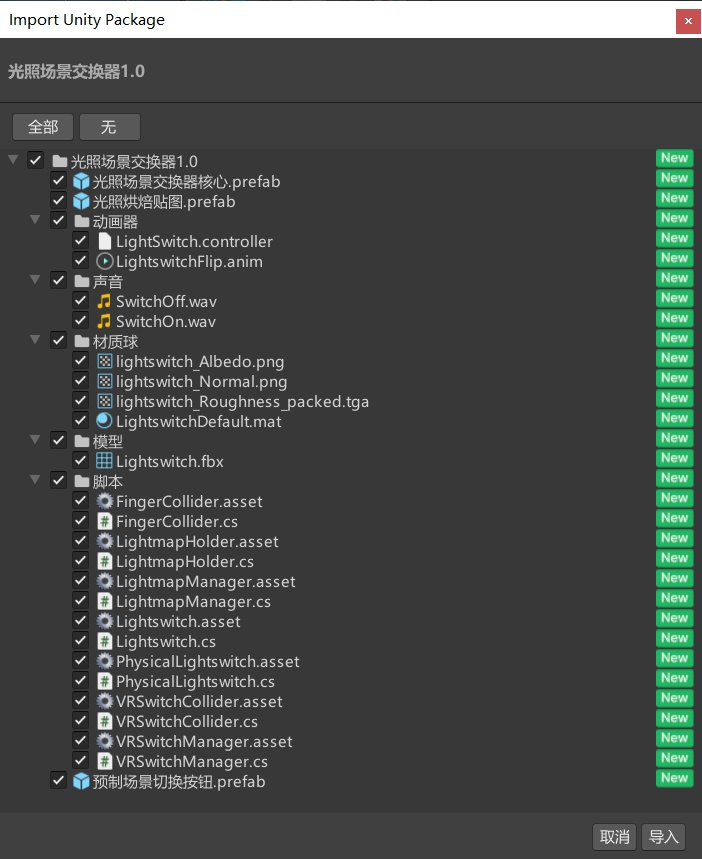This screenshot has height=859, width=702.
Task: Select the PhysicalLightswitch.asset file name
Action: click(x=208, y=661)
